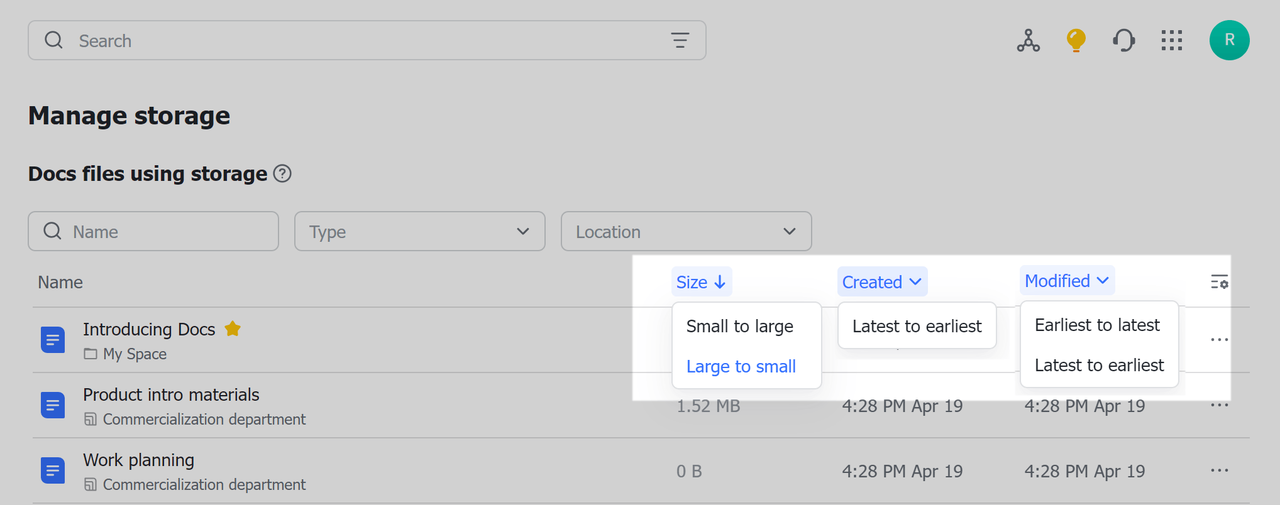Viewport: 1280px width, 505px height.
Task: Open the app launcher grid icon
Action: (x=1172, y=40)
